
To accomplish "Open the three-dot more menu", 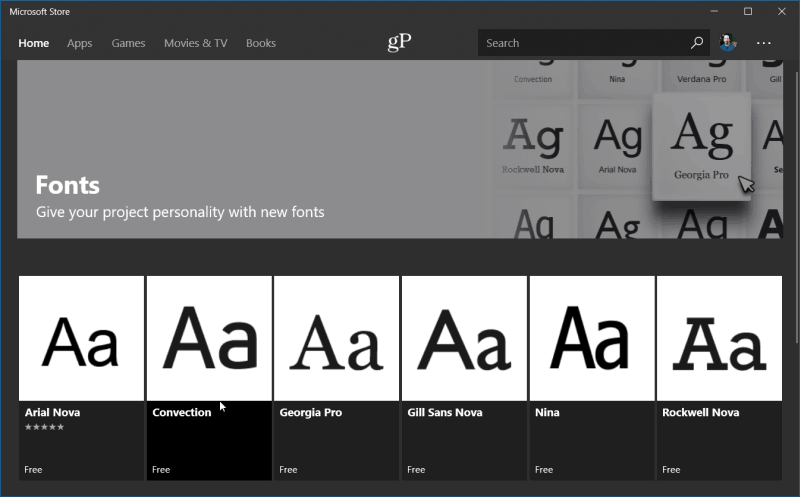I will (763, 43).
